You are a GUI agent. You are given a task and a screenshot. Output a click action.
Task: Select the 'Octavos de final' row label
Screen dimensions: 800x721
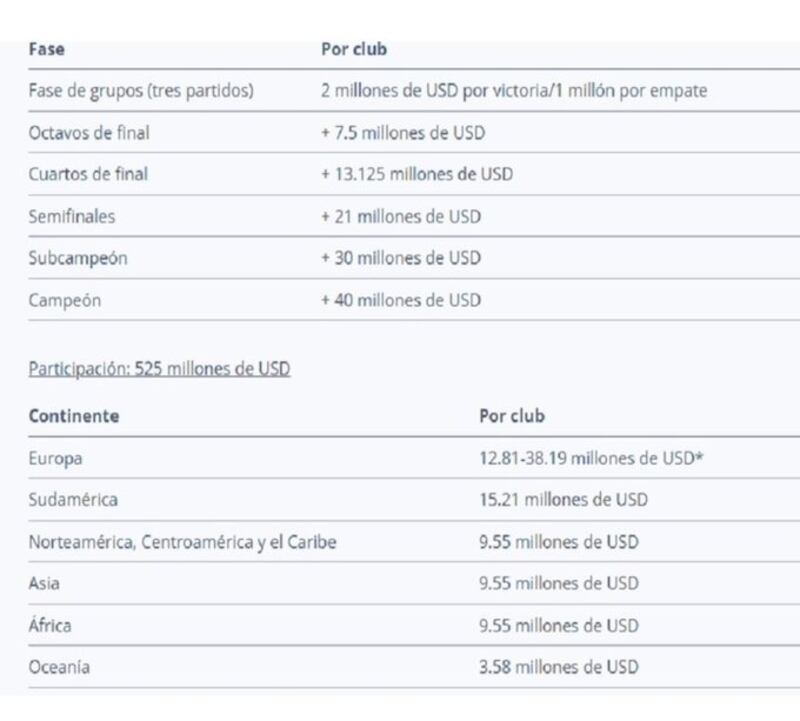(x=89, y=133)
